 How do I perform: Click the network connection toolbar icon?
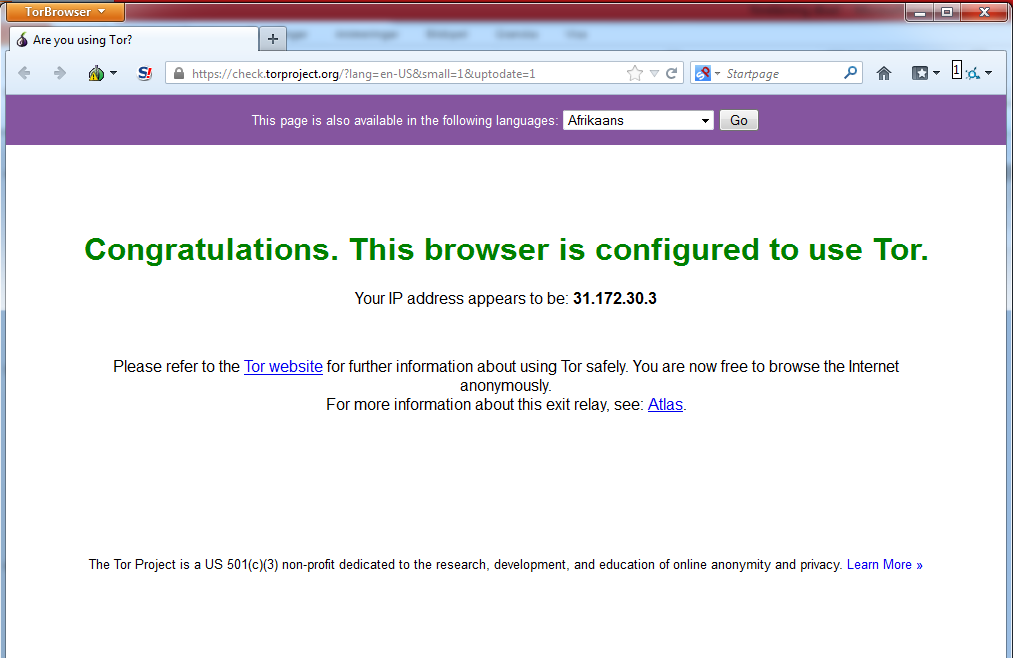972,74
